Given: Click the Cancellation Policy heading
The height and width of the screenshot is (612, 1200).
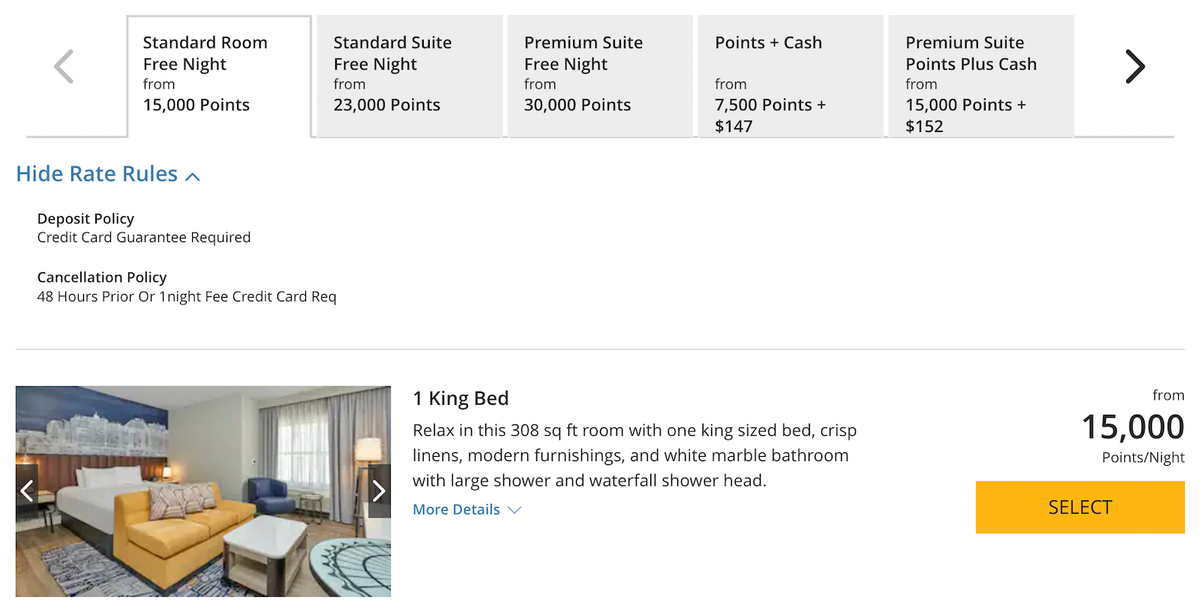Looking at the screenshot, I should 101,277.
